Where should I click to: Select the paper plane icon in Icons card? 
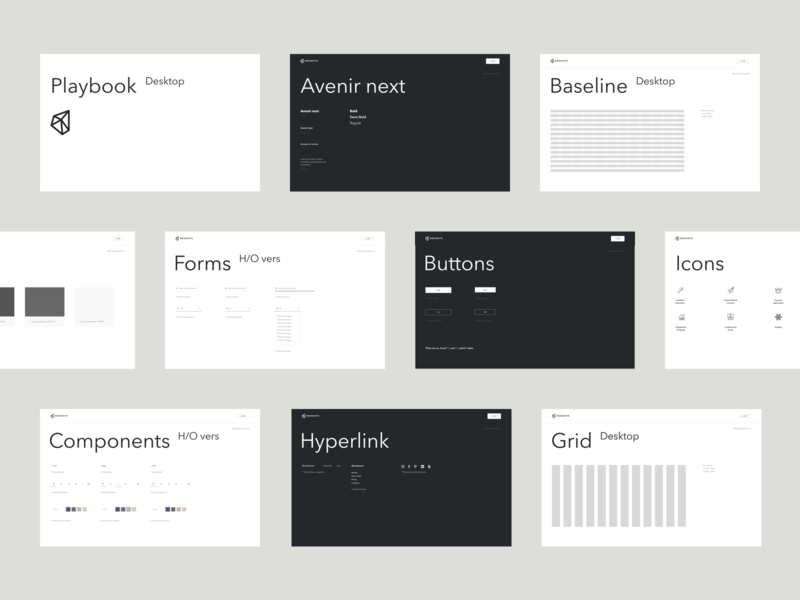[731, 290]
